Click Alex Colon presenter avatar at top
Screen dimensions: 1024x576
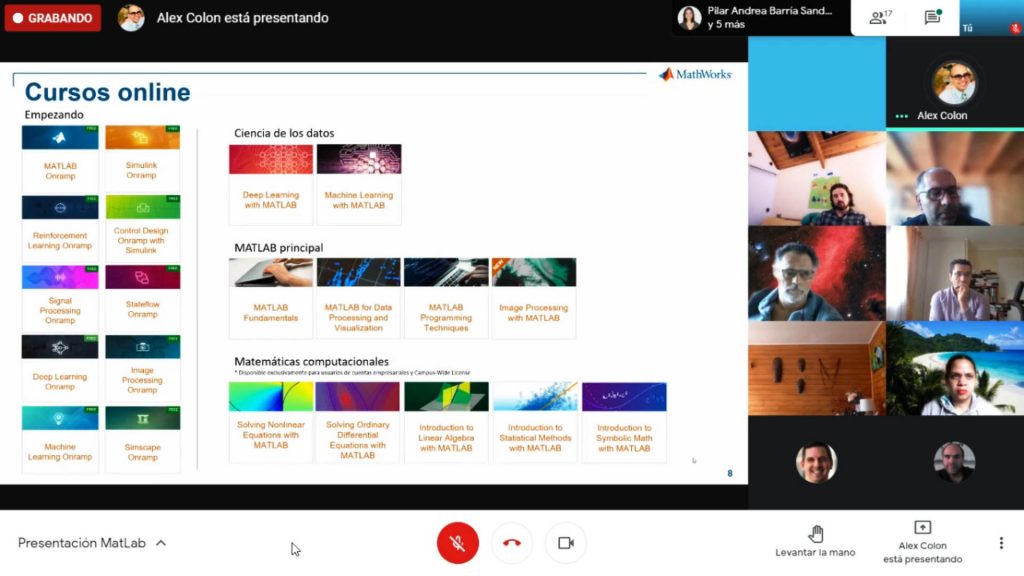click(x=131, y=18)
